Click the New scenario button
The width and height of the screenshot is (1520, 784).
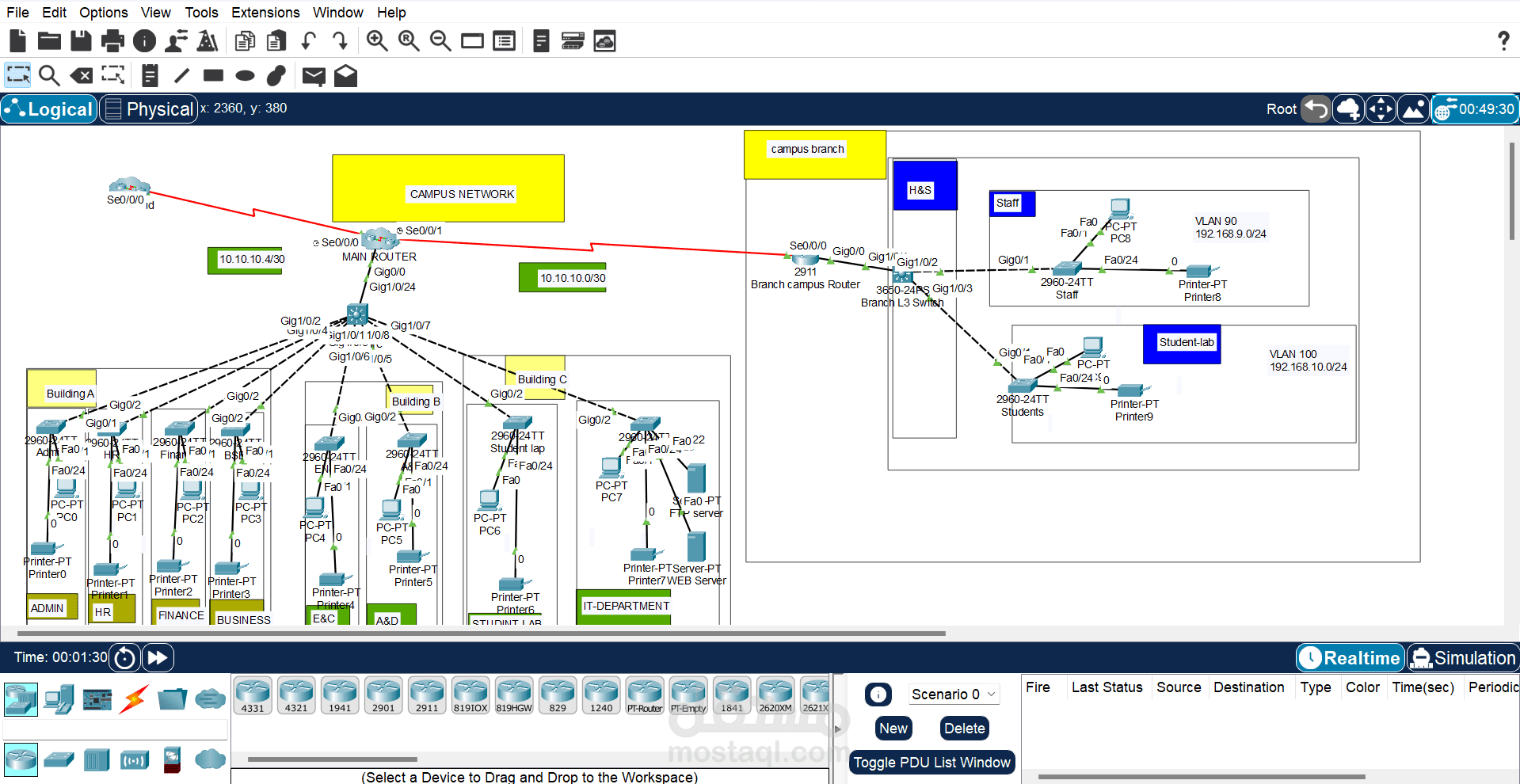pyautogui.click(x=893, y=729)
